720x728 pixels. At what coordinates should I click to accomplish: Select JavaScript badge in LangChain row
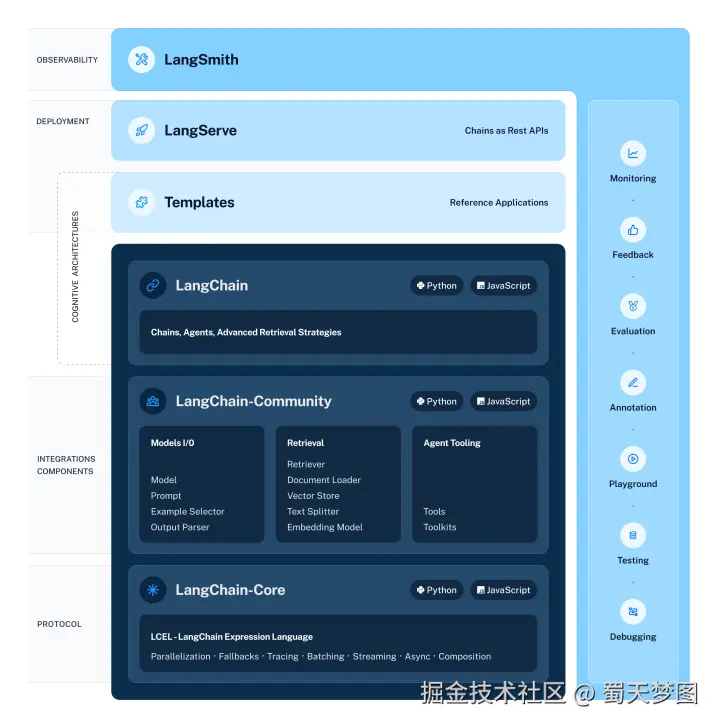(x=504, y=286)
